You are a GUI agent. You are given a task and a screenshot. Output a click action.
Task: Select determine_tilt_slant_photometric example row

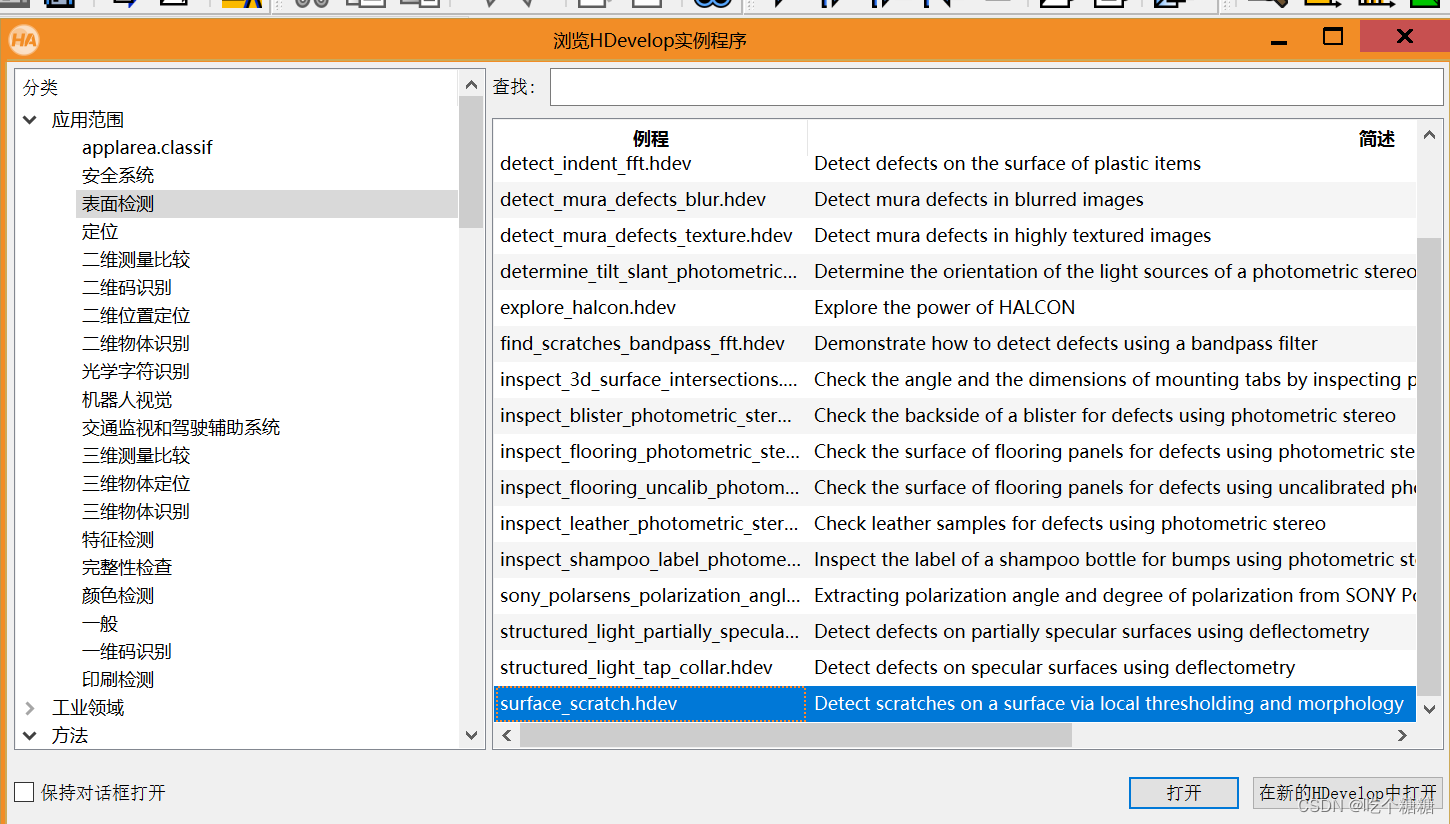click(x=649, y=272)
